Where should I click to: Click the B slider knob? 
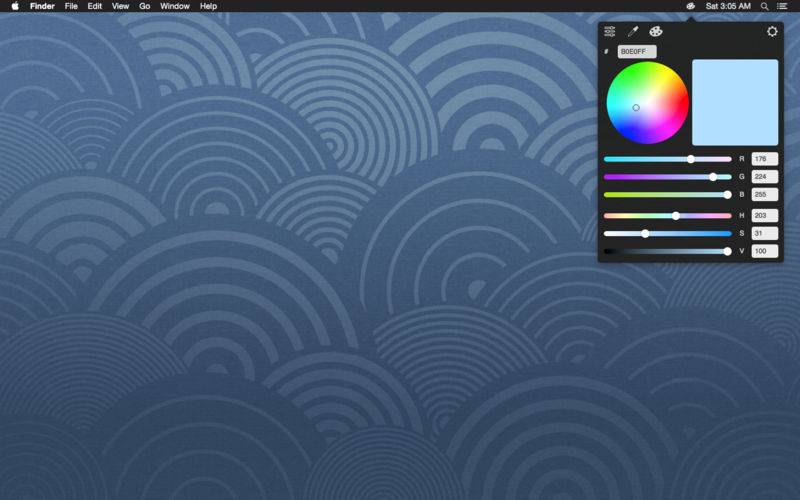click(x=728, y=195)
